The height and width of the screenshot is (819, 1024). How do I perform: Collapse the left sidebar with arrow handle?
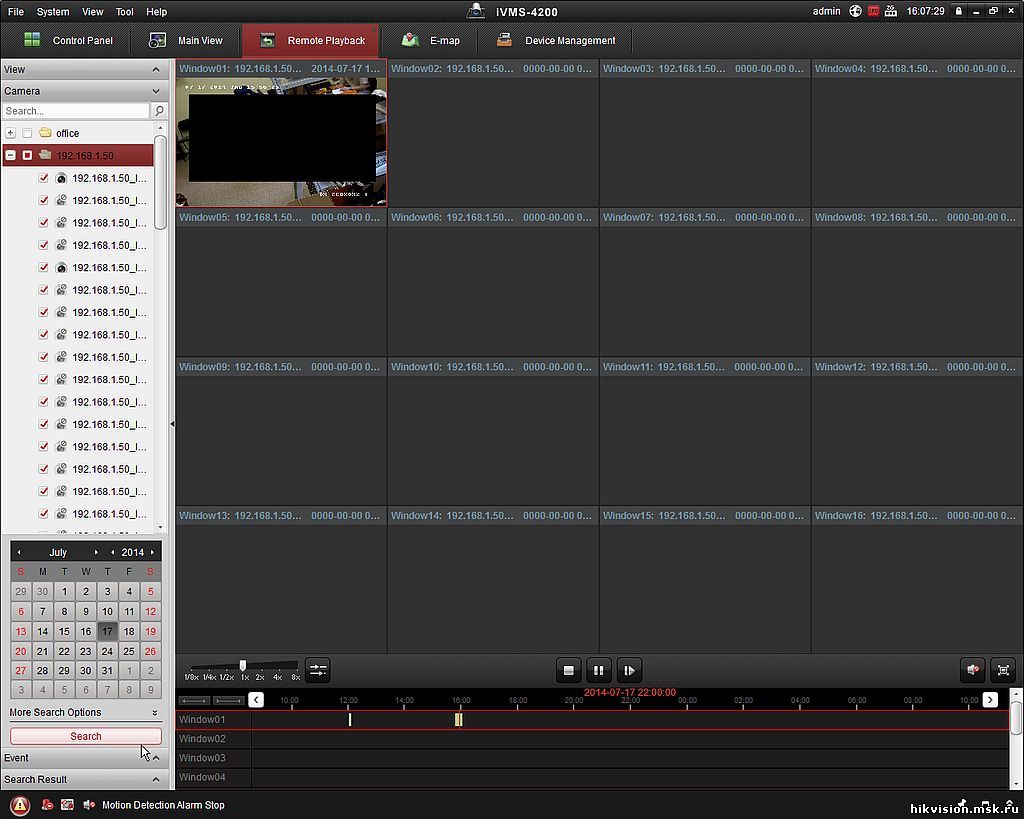172,424
